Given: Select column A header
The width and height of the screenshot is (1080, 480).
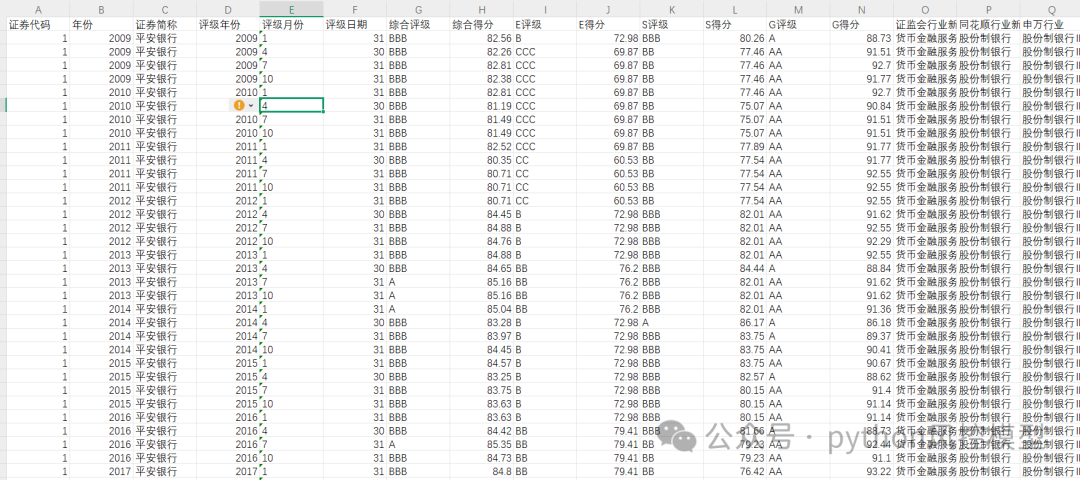Looking at the screenshot, I should (x=38, y=10).
